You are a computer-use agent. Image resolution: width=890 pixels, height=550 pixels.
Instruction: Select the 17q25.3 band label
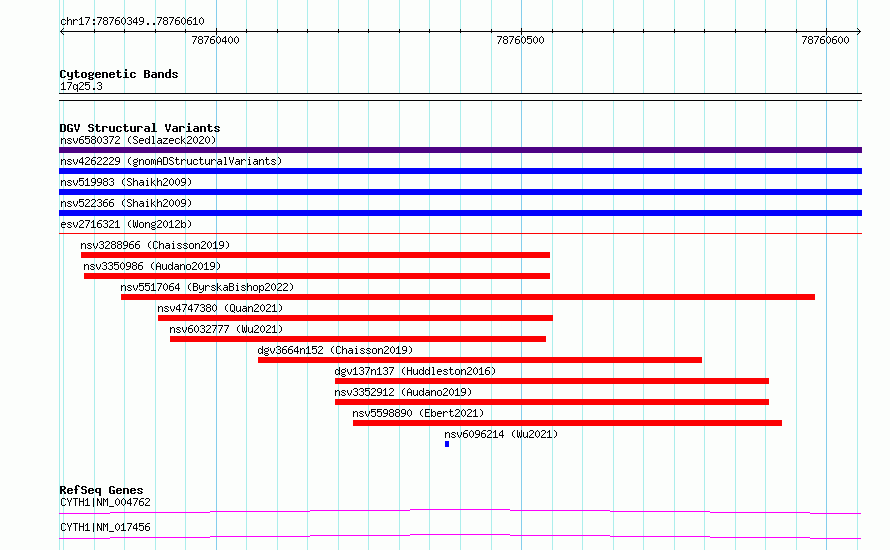tap(81, 86)
